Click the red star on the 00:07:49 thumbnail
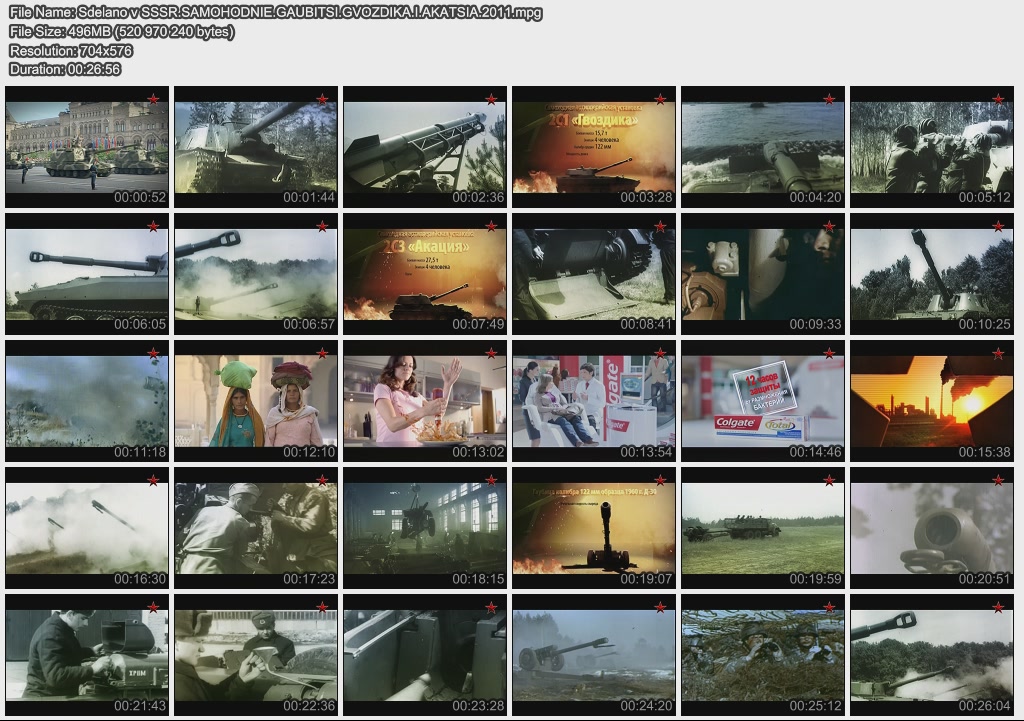Image resolution: width=1024 pixels, height=721 pixels. [491, 226]
